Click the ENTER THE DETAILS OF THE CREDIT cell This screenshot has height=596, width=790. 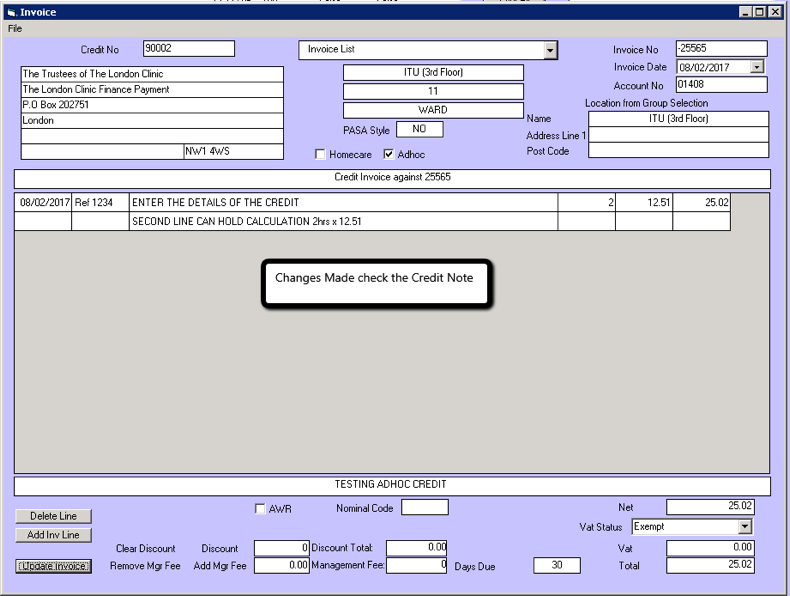point(342,203)
